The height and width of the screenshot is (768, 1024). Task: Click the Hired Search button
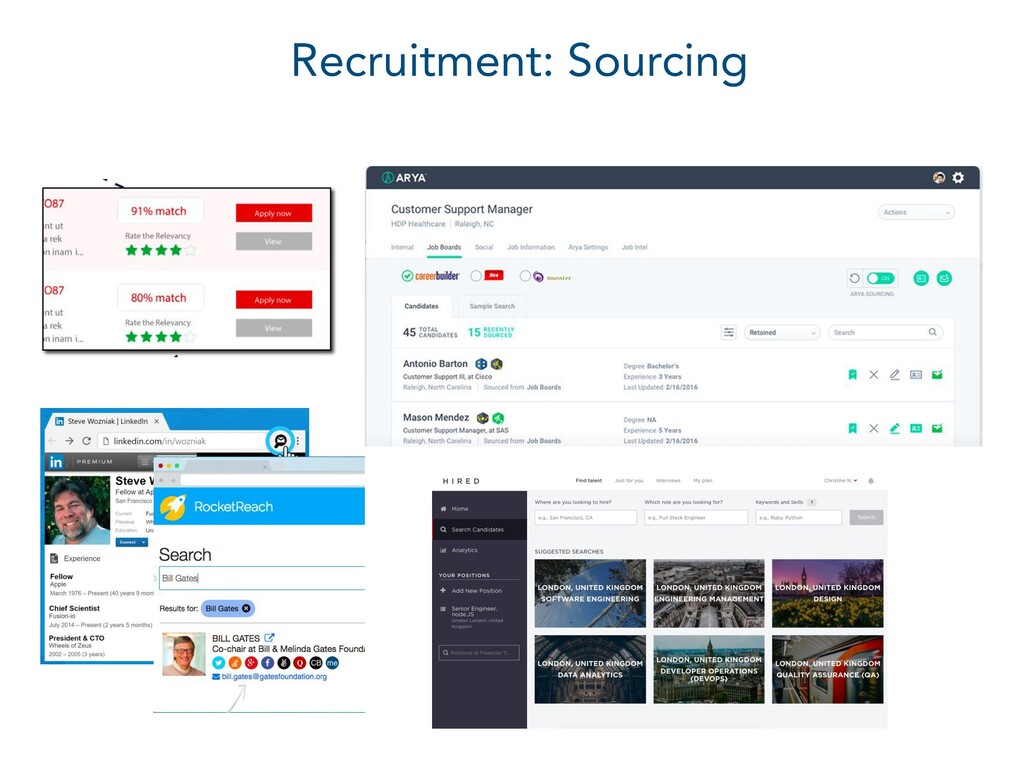pos(867,517)
